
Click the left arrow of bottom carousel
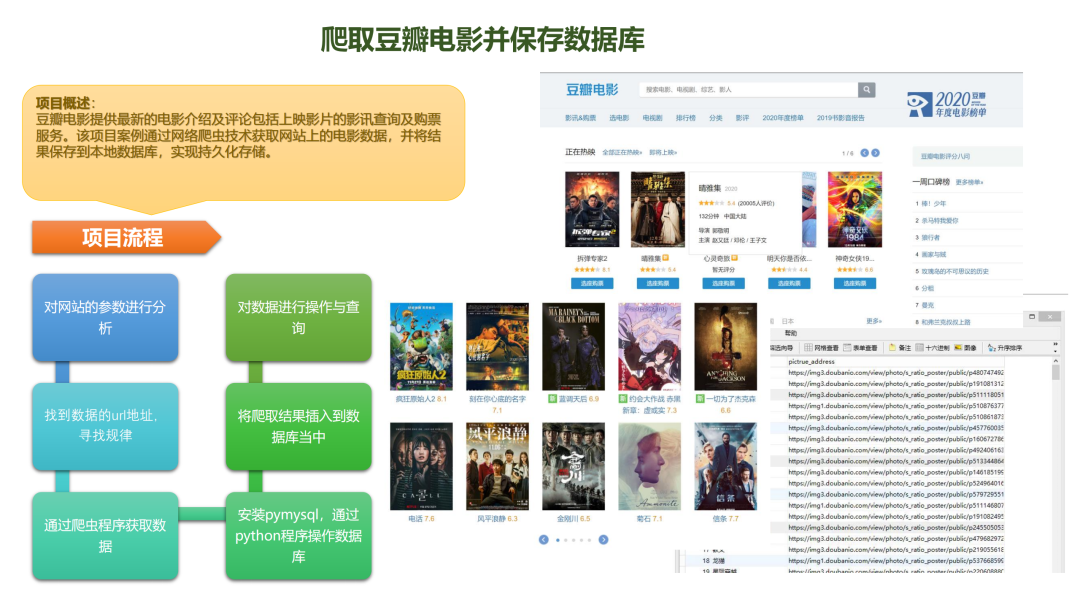[x=543, y=540]
